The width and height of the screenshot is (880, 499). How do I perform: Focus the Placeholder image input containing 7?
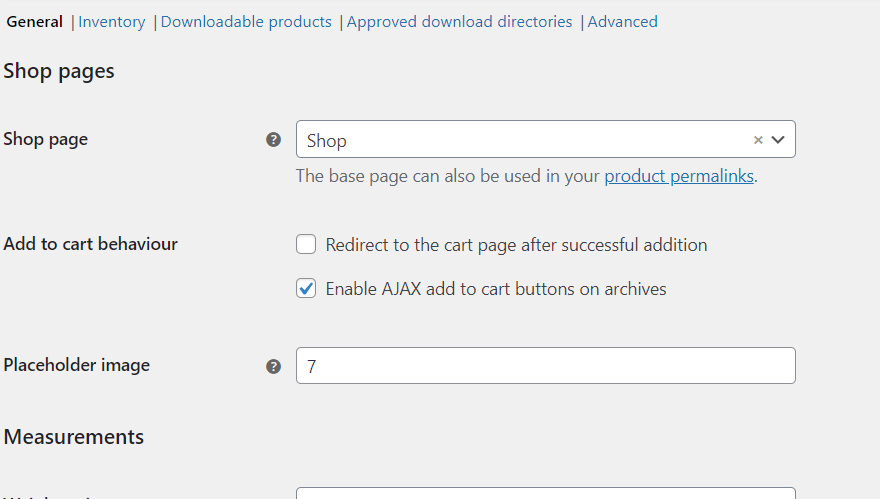(x=545, y=366)
